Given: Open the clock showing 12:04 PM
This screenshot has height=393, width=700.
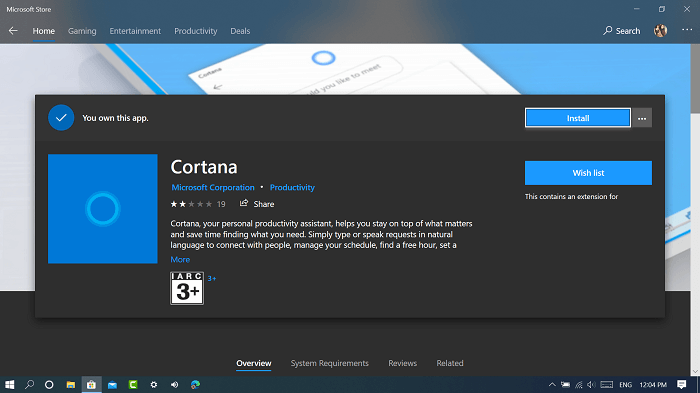Looking at the screenshot, I should click(653, 385).
